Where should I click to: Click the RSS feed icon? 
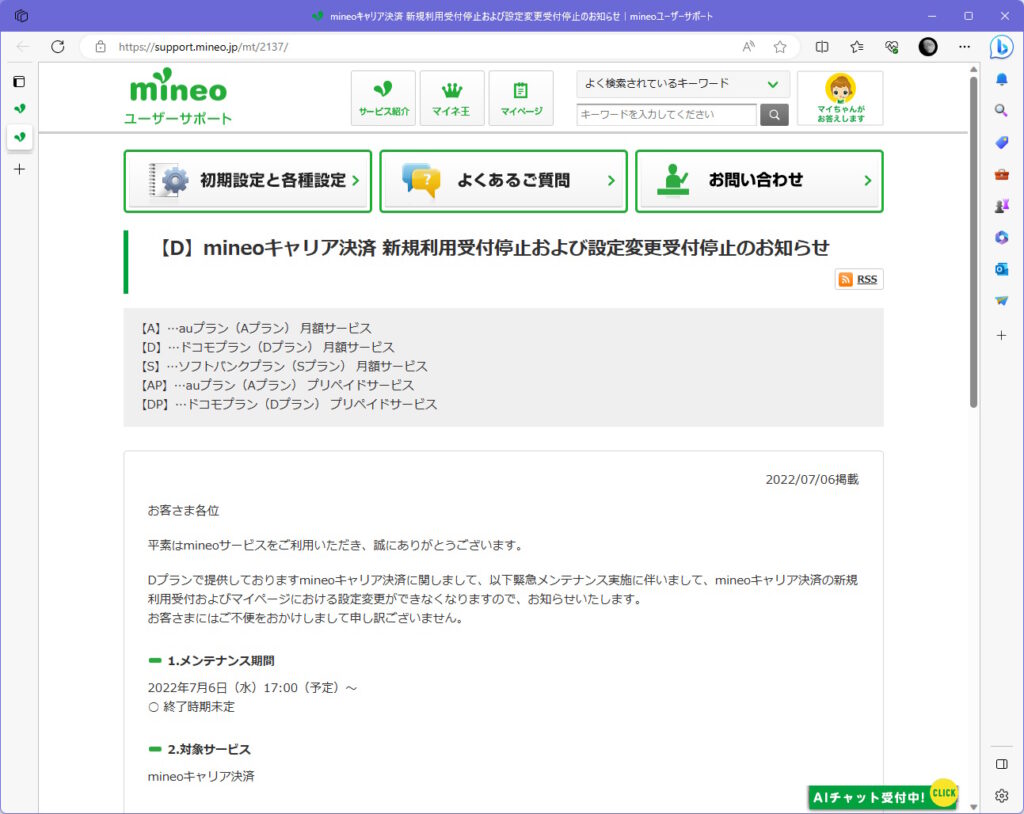pyautogui.click(x=846, y=280)
